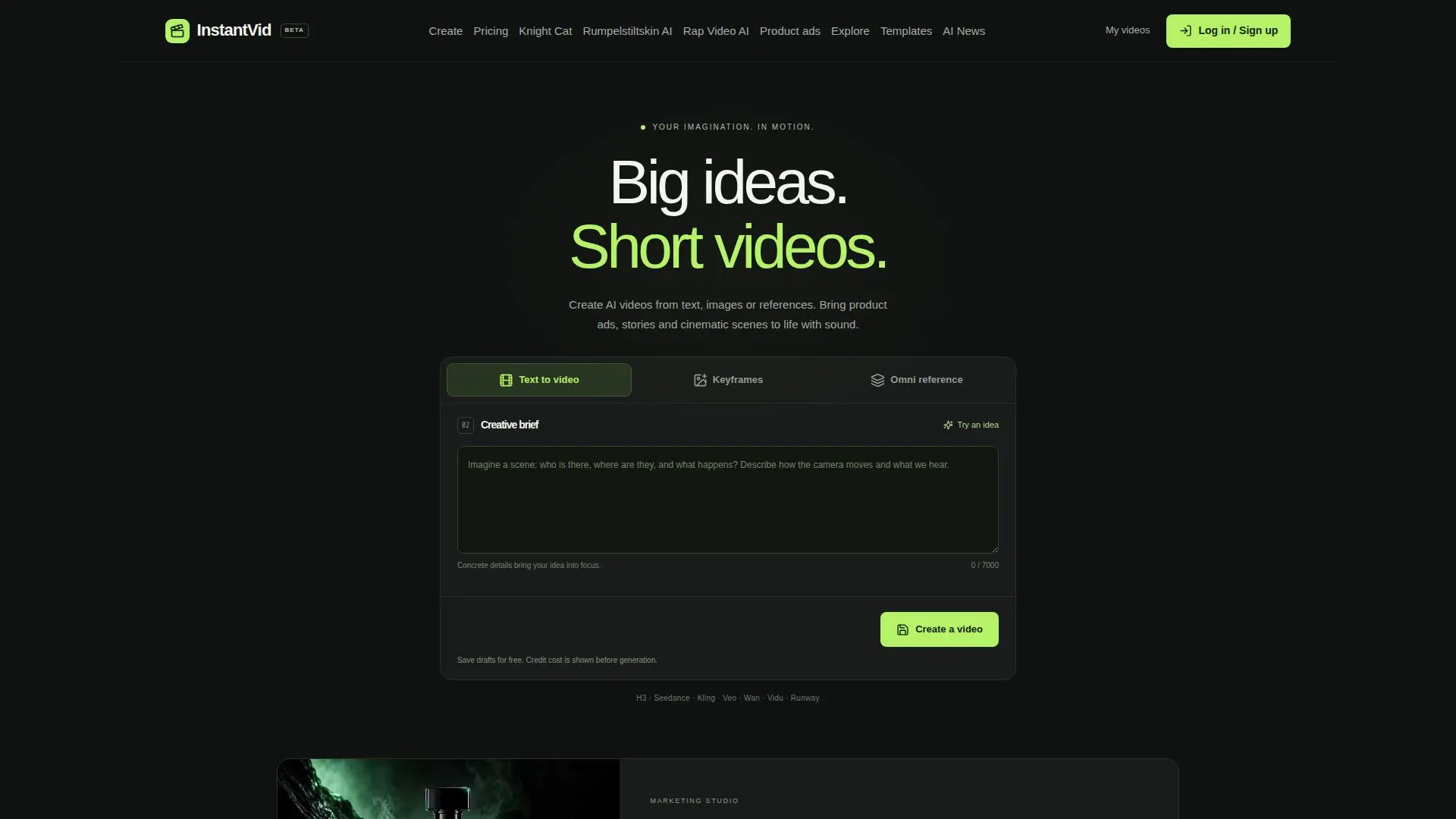Click the 02 step badge next to Creative brief
This screenshot has width=1456, height=819.
466,425
